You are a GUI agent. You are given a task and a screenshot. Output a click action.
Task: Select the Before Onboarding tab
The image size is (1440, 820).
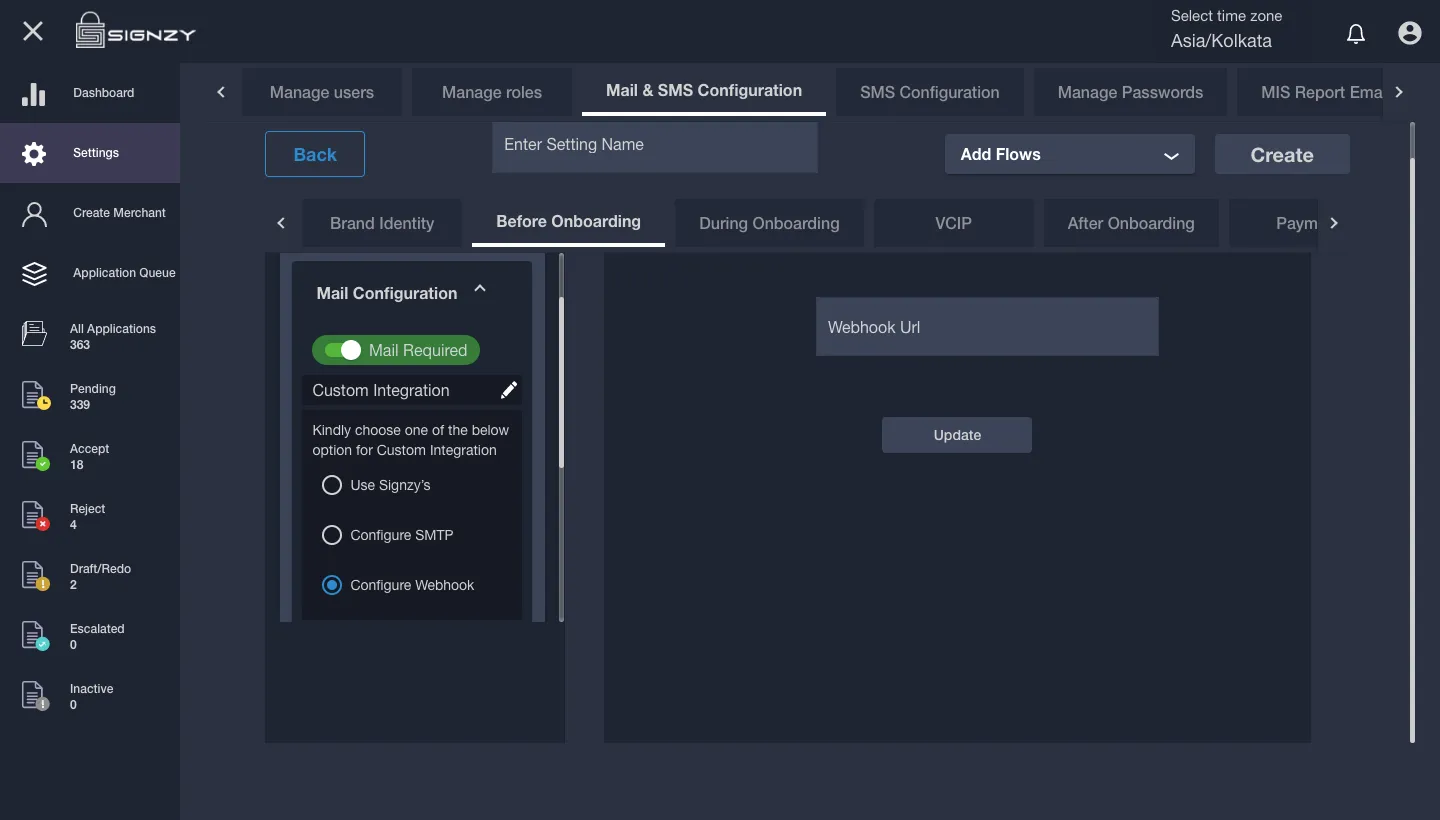click(568, 222)
